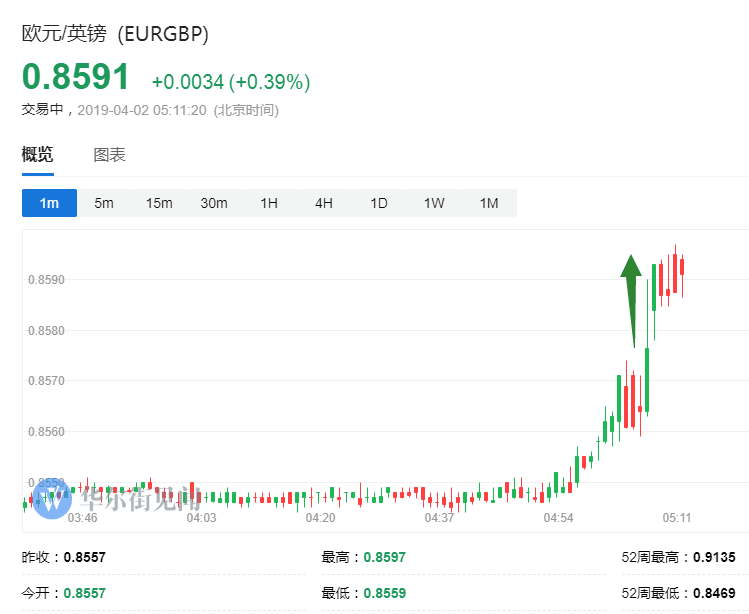Click the 欧元/英镑 (EURGBP) title

click(116, 33)
